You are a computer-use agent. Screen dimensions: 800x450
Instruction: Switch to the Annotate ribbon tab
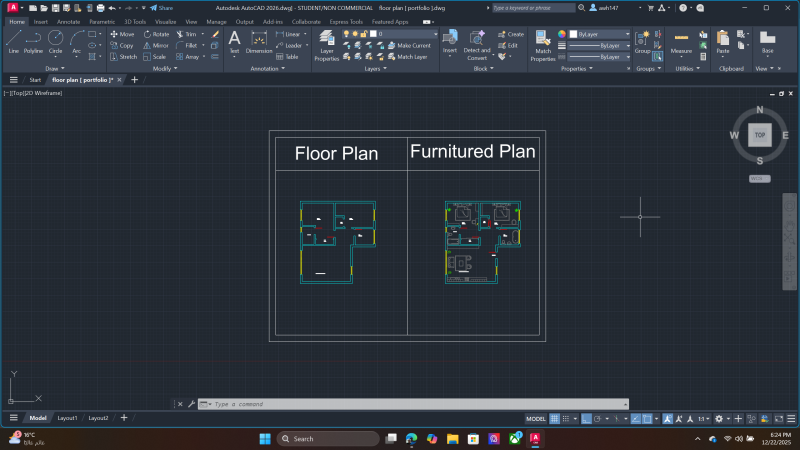(x=69, y=21)
